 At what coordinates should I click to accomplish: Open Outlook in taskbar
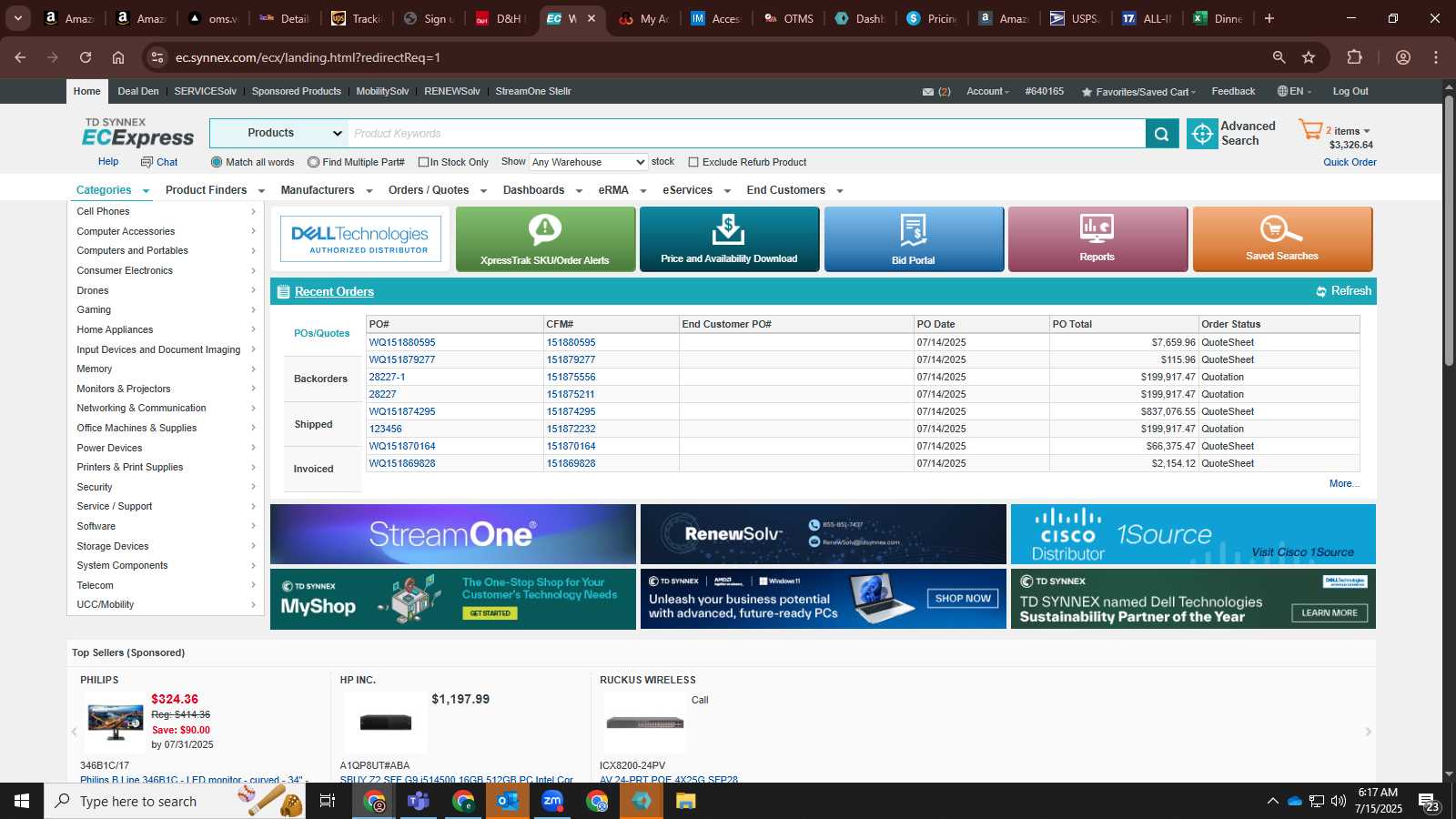(x=508, y=801)
